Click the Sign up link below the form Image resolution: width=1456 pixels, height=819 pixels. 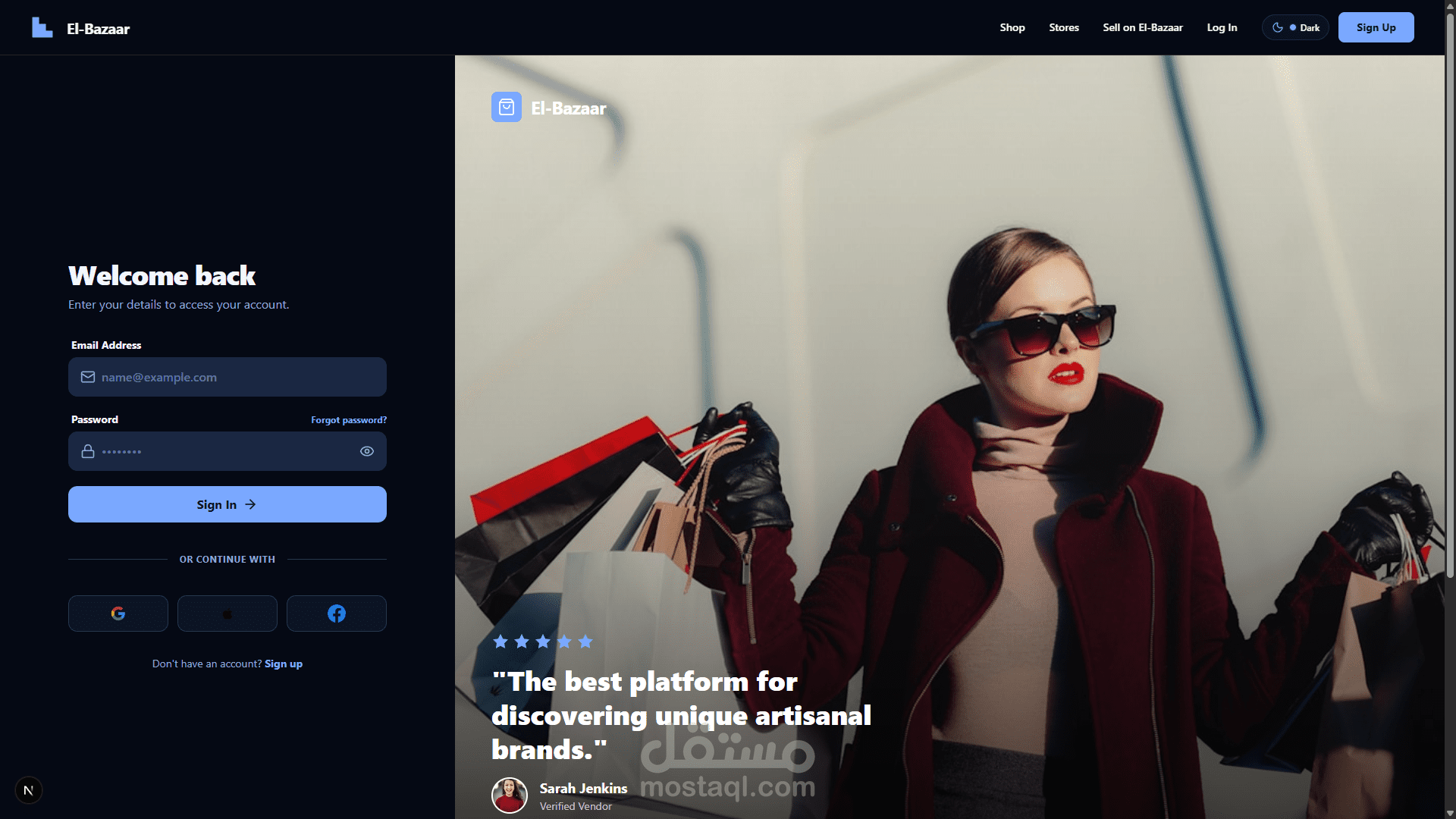[x=284, y=664]
